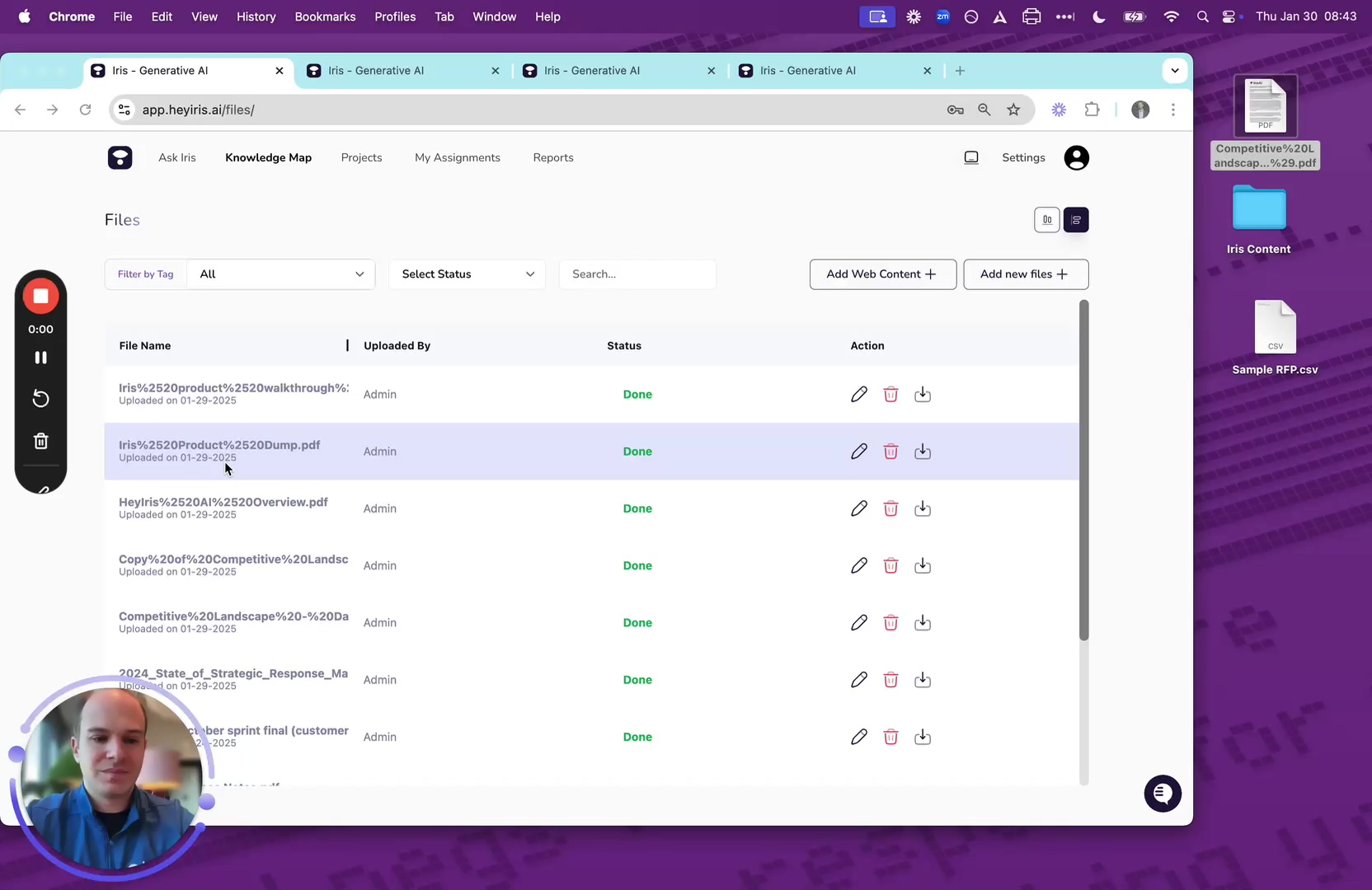Screen dimensions: 1372x890
Task: Open the chat support bubble icon
Action: pyautogui.click(x=1162, y=794)
